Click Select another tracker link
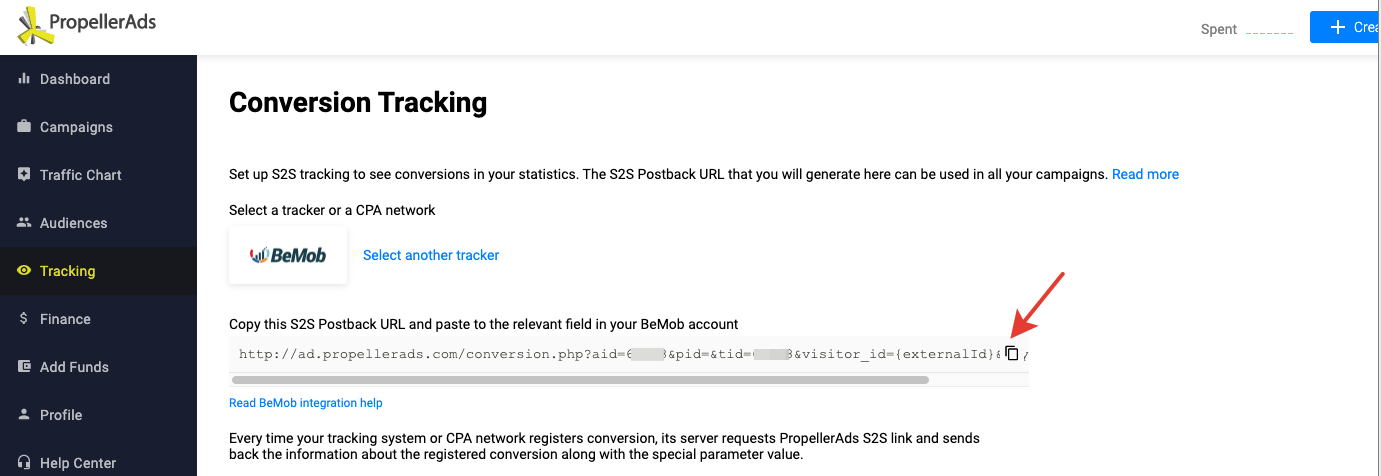Image resolution: width=1381 pixels, height=476 pixels. pos(431,255)
